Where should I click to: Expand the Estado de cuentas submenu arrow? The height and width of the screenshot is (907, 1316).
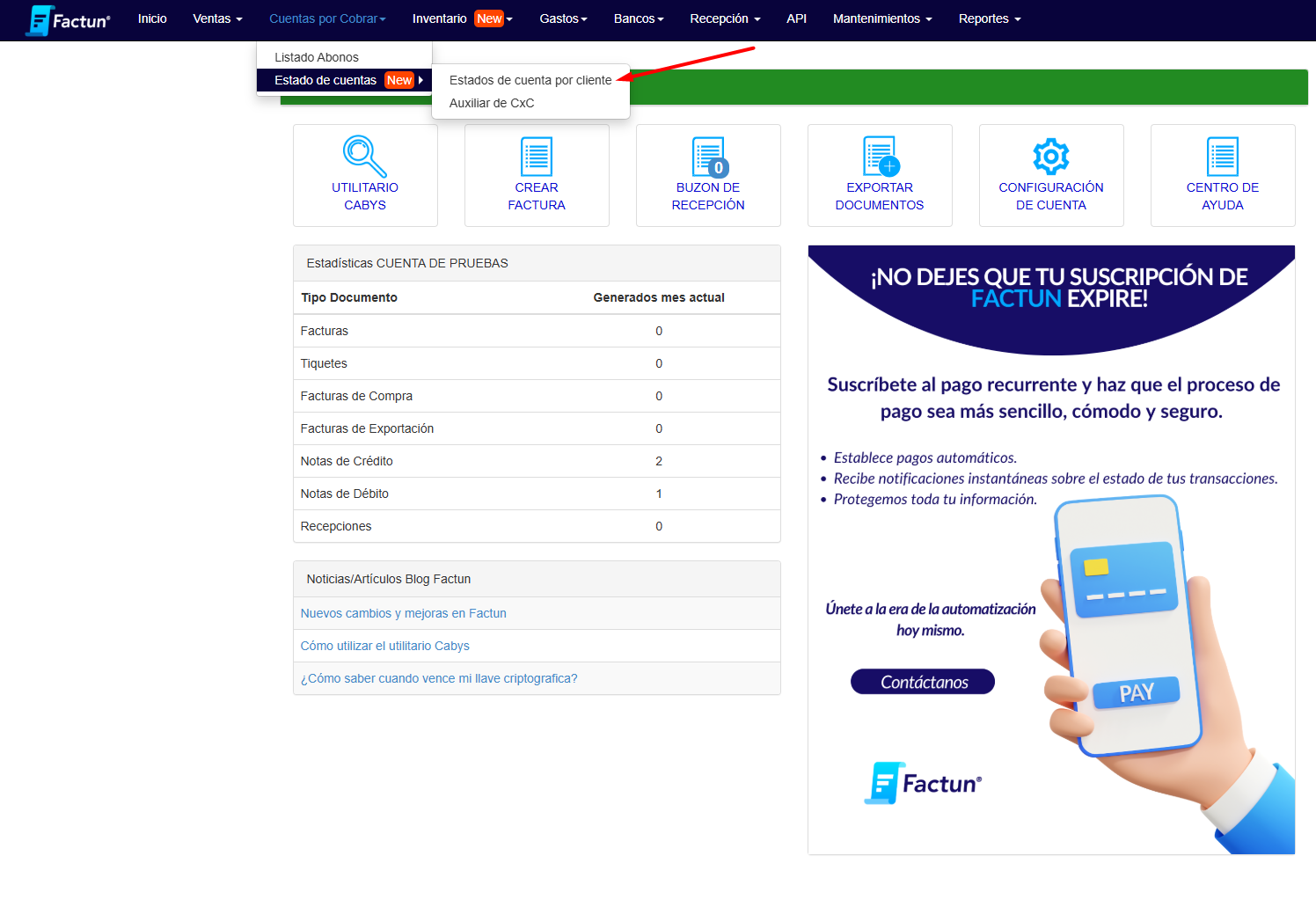421,80
